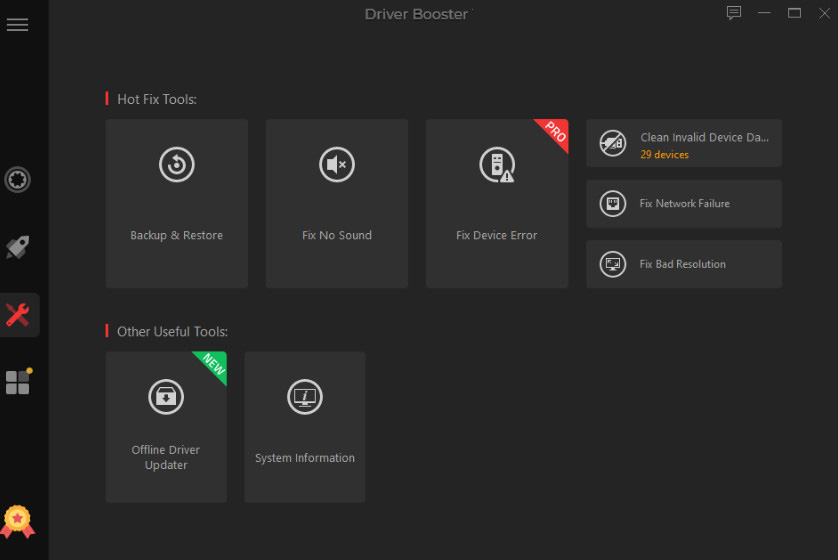Image resolution: width=838 pixels, height=560 pixels.
Task: Open System Information label
Action: click(305, 458)
